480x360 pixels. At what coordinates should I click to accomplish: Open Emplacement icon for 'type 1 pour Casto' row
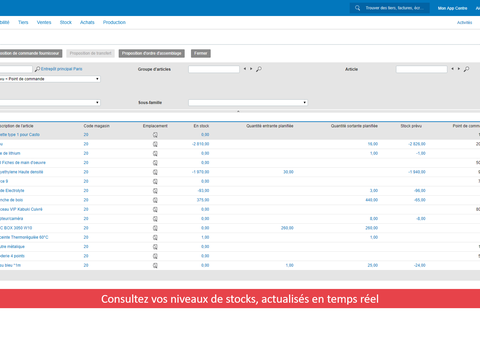point(155,135)
